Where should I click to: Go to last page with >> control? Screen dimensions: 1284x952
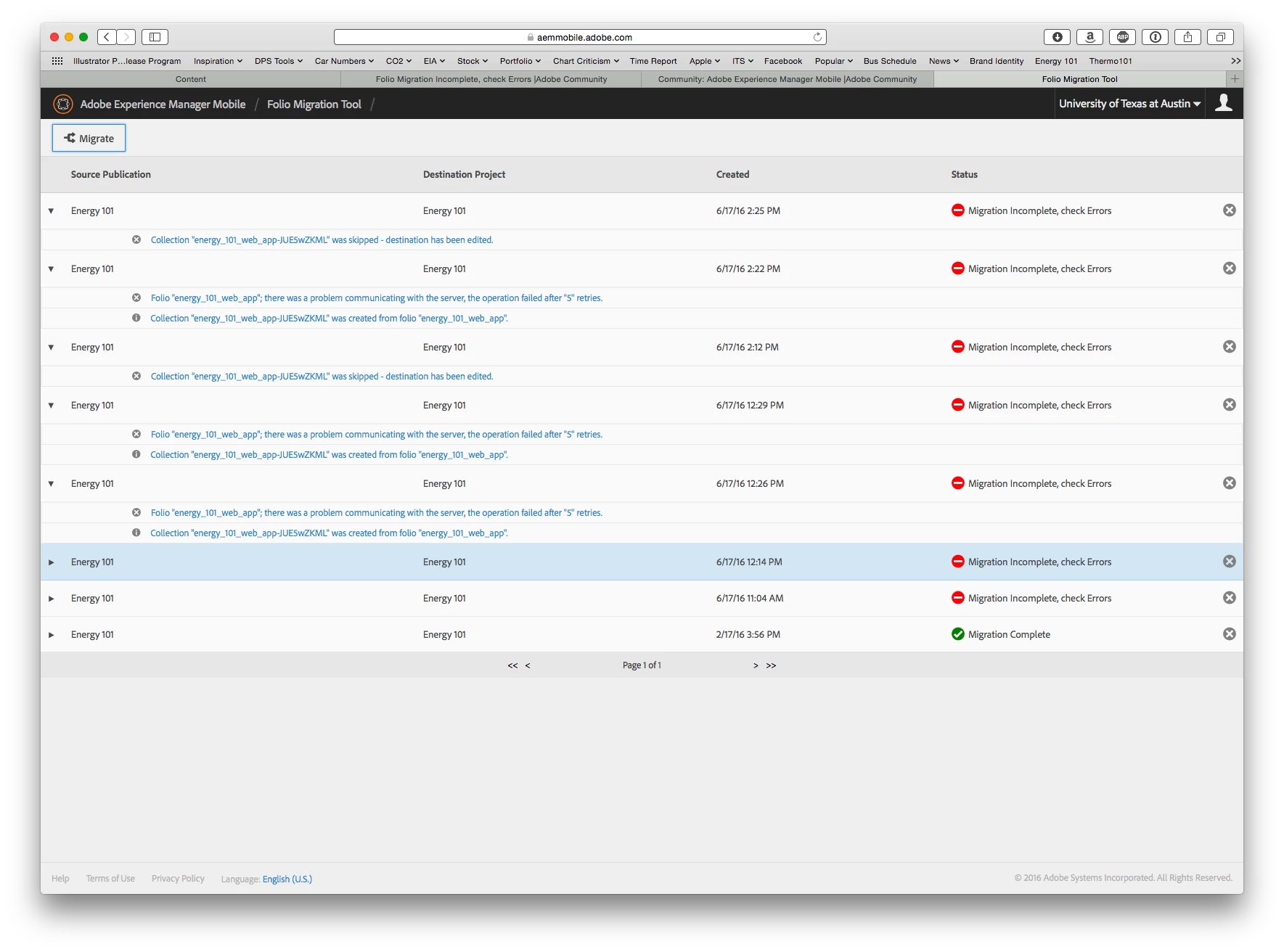[771, 665]
